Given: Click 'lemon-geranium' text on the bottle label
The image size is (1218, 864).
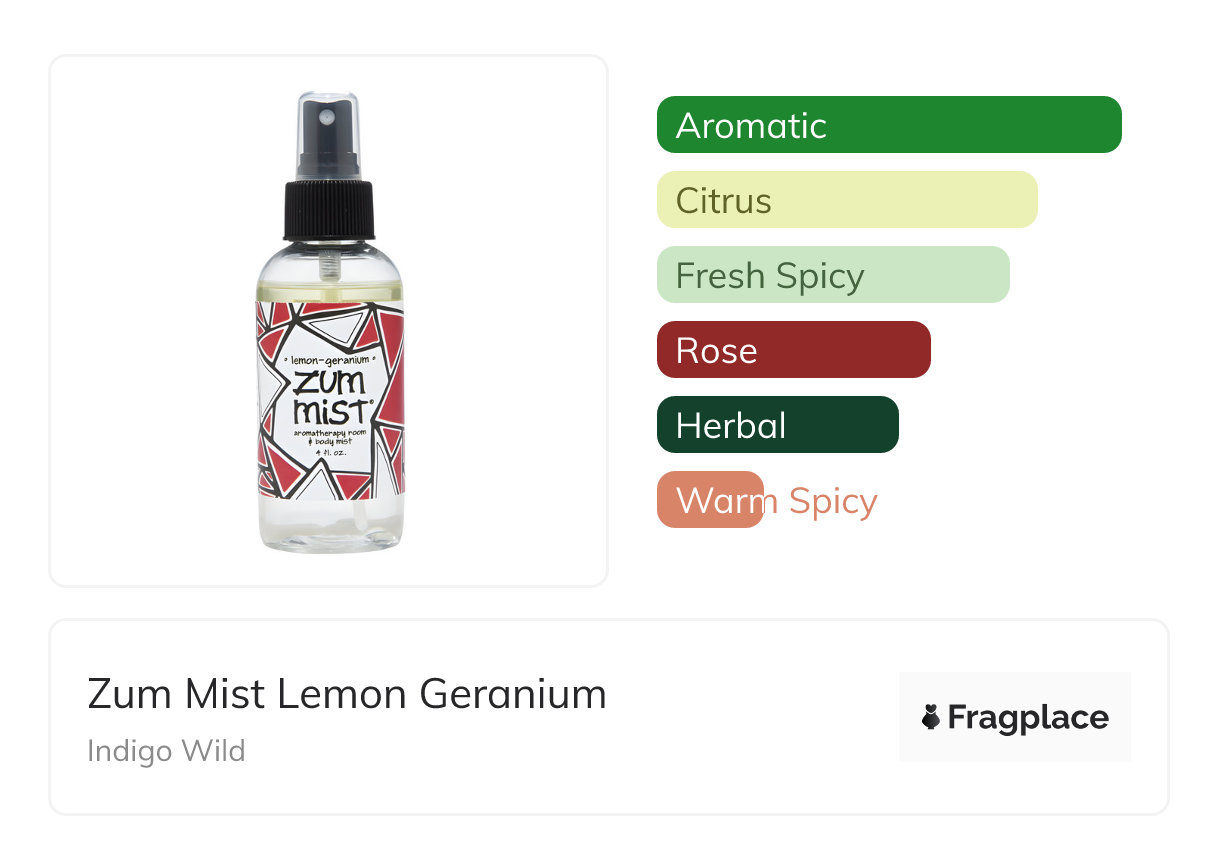Looking at the screenshot, I should [330, 357].
